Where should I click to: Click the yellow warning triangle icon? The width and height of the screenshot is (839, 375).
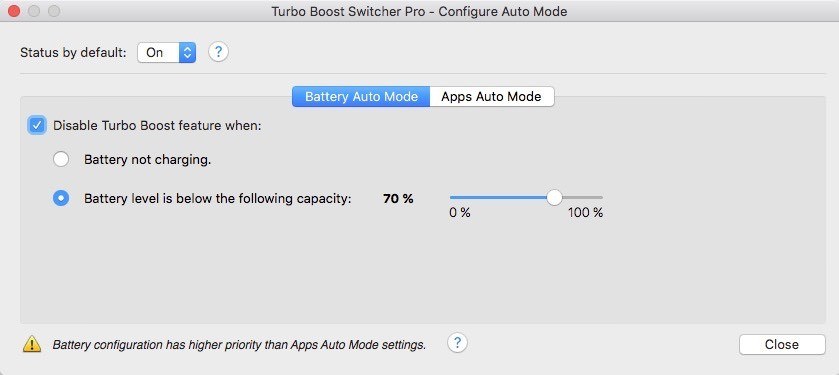point(32,344)
